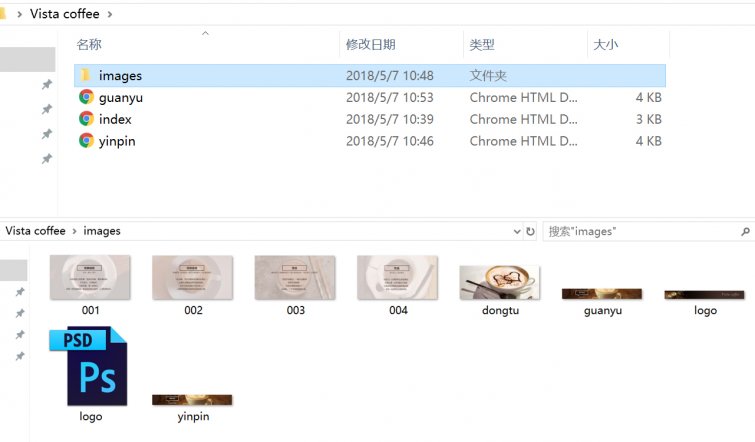Select the images folder icon

coord(85,75)
